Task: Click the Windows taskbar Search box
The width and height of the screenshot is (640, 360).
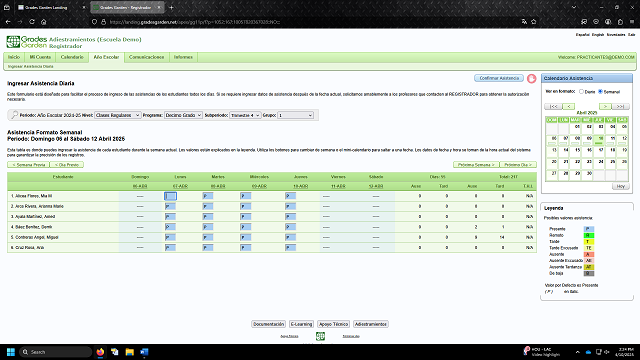Action: [x=56, y=352]
